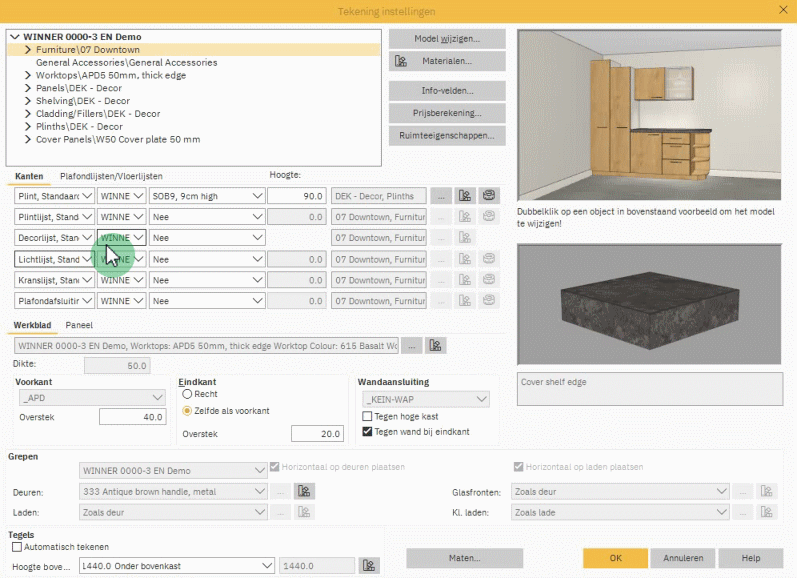Switch to the Paneel tab
This screenshot has width=797, height=578.
coord(79,325)
